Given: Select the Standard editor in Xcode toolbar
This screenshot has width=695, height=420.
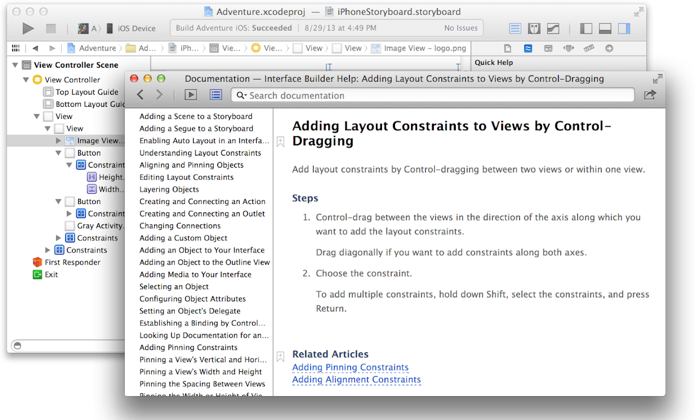Looking at the screenshot, I should 515,28.
